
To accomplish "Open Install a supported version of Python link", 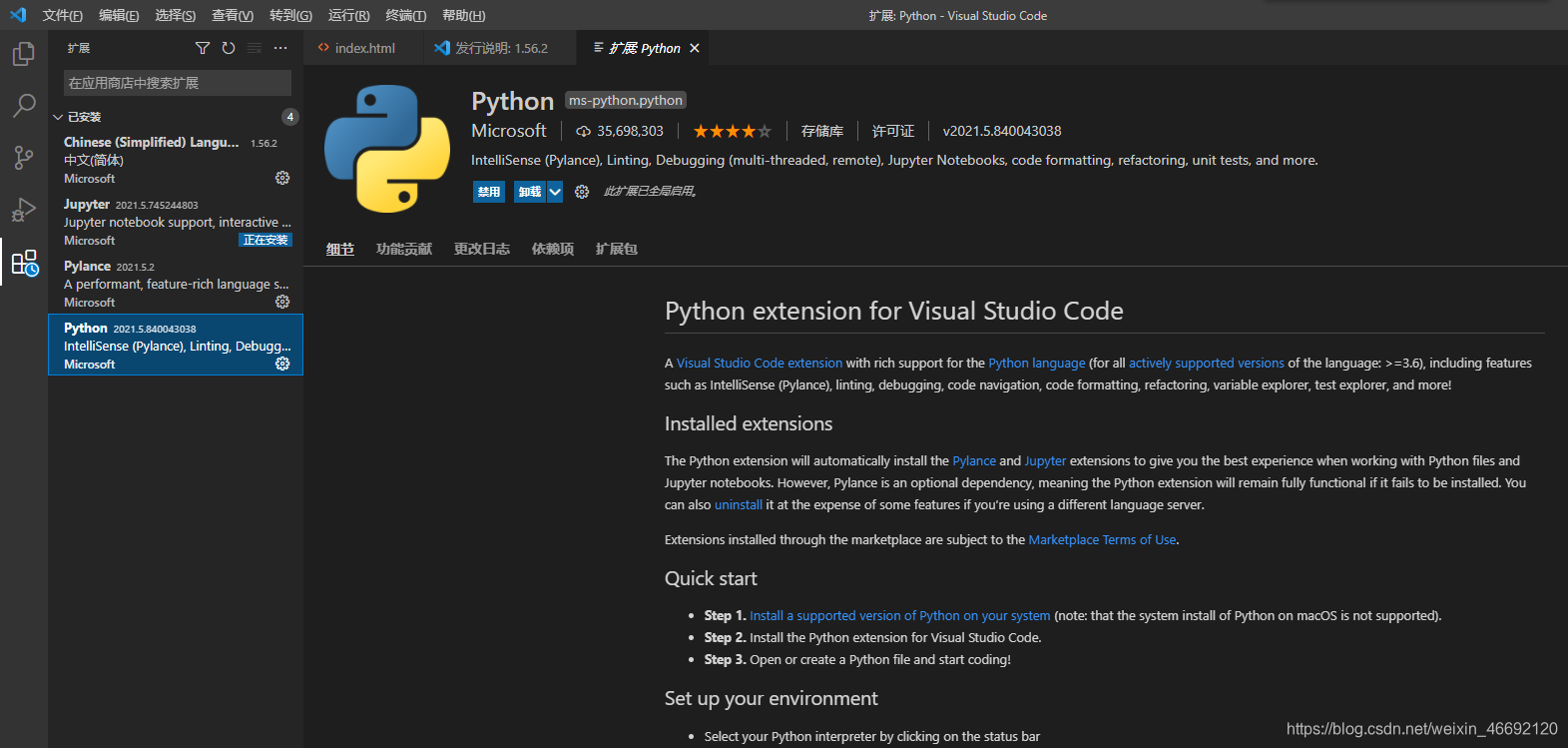I will [x=900, y=616].
